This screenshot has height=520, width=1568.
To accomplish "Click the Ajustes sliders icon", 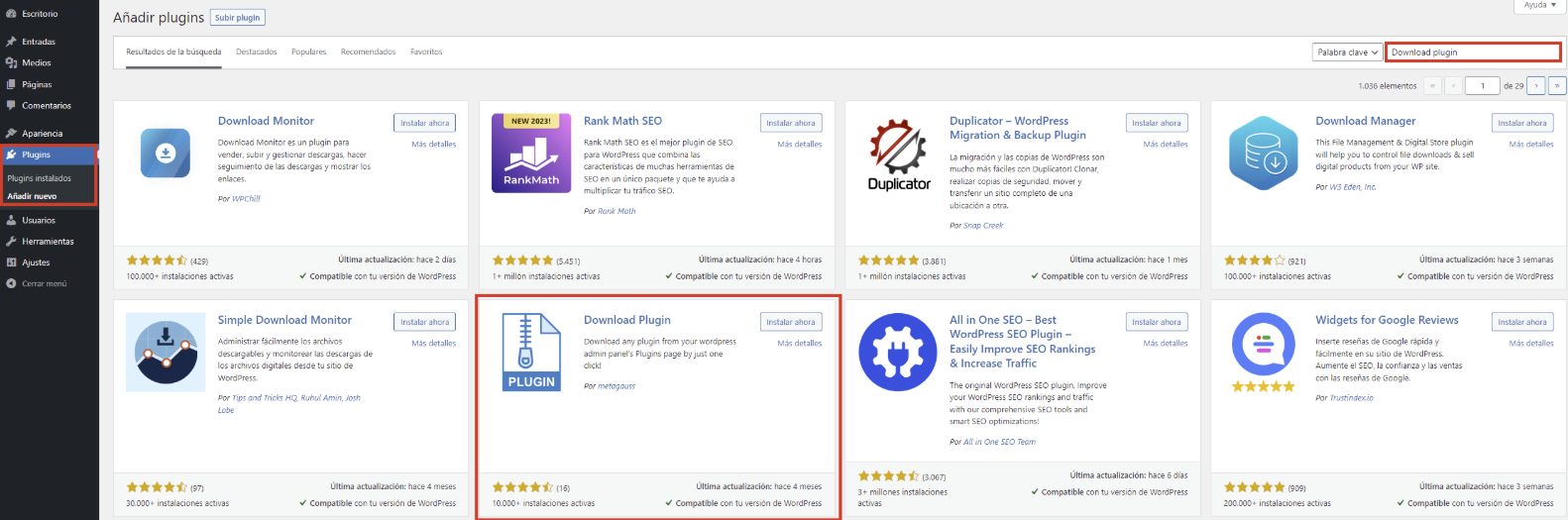I will tap(11, 262).
